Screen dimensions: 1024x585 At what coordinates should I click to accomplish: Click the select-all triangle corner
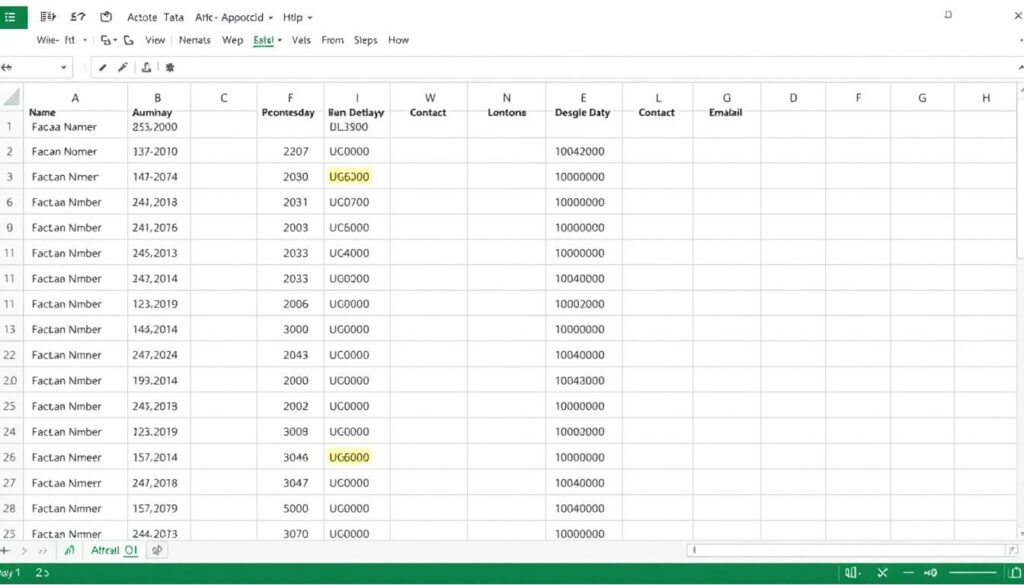[11, 97]
